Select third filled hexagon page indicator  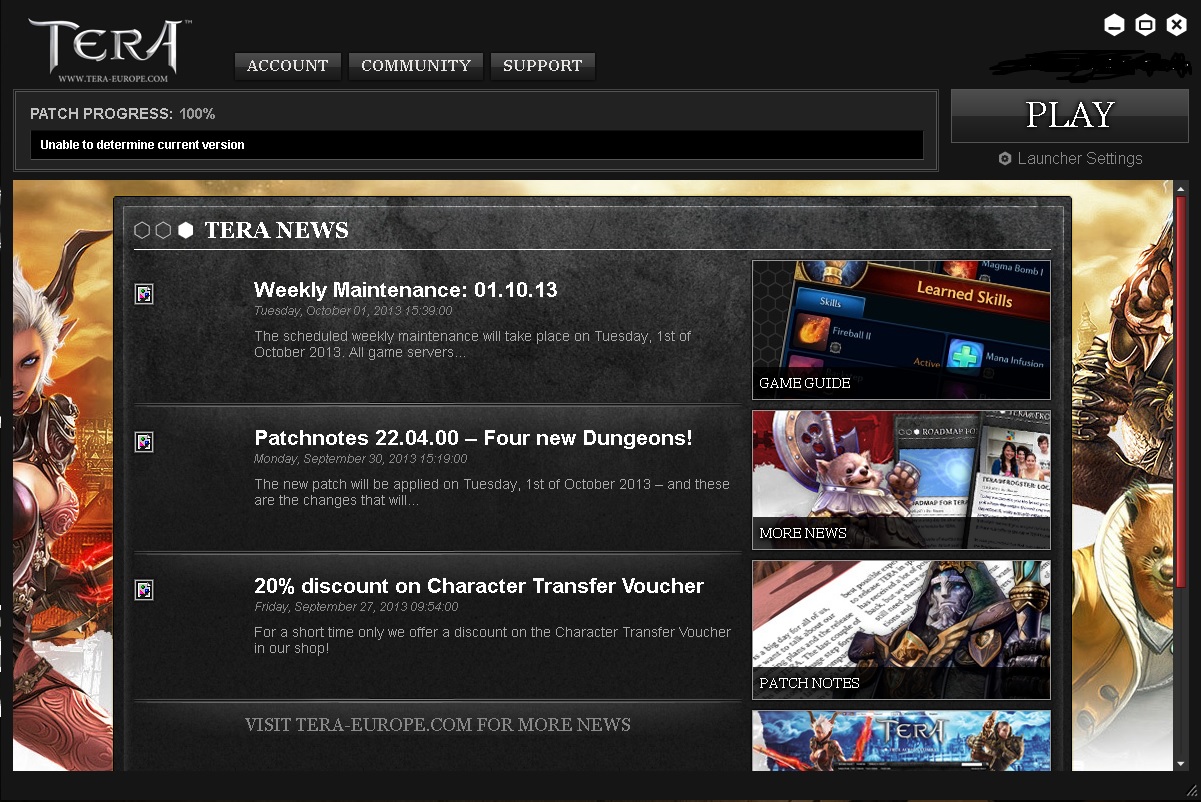[185, 231]
